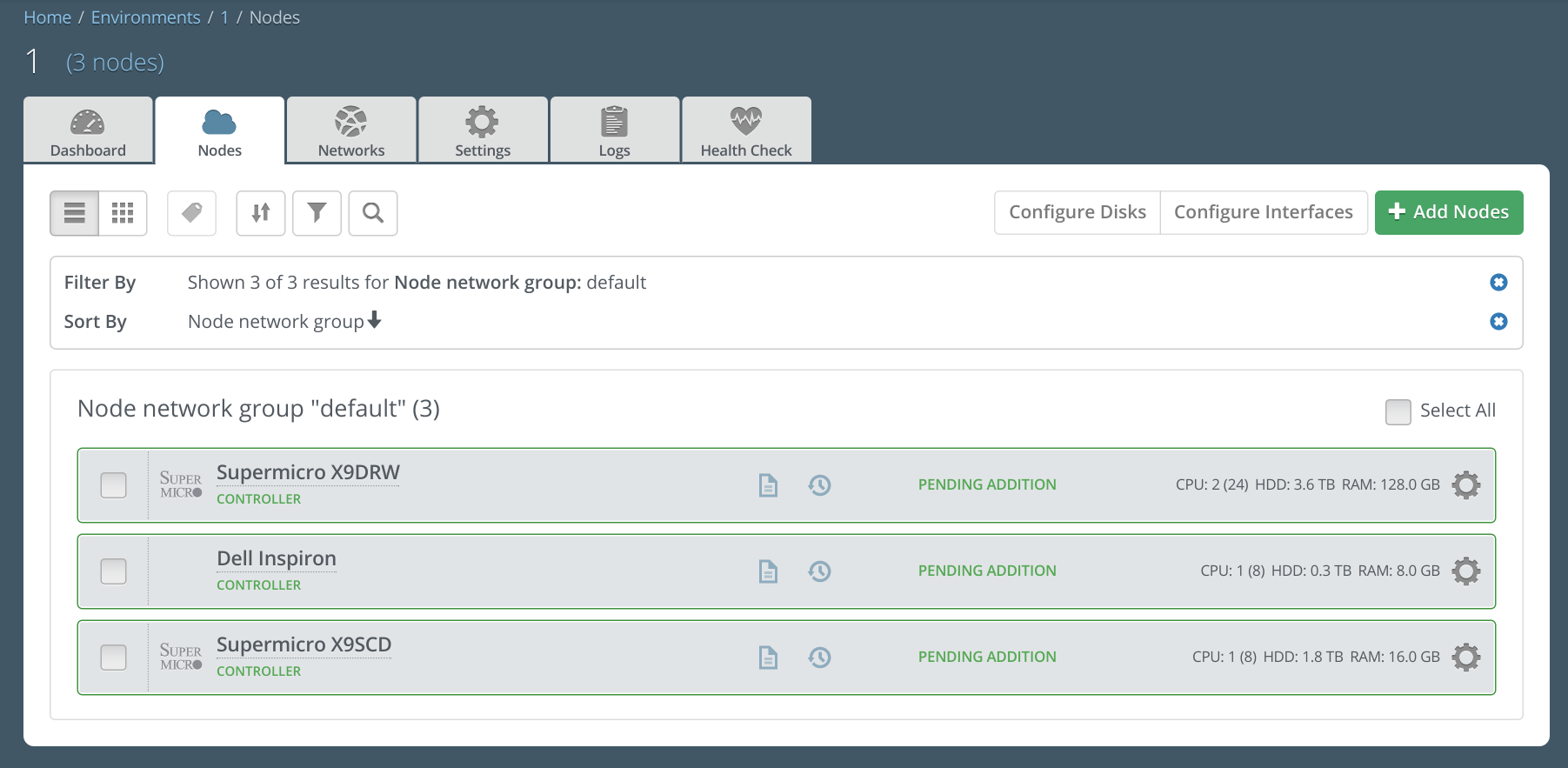
Task: Click the Add Nodes button
Action: tap(1448, 212)
